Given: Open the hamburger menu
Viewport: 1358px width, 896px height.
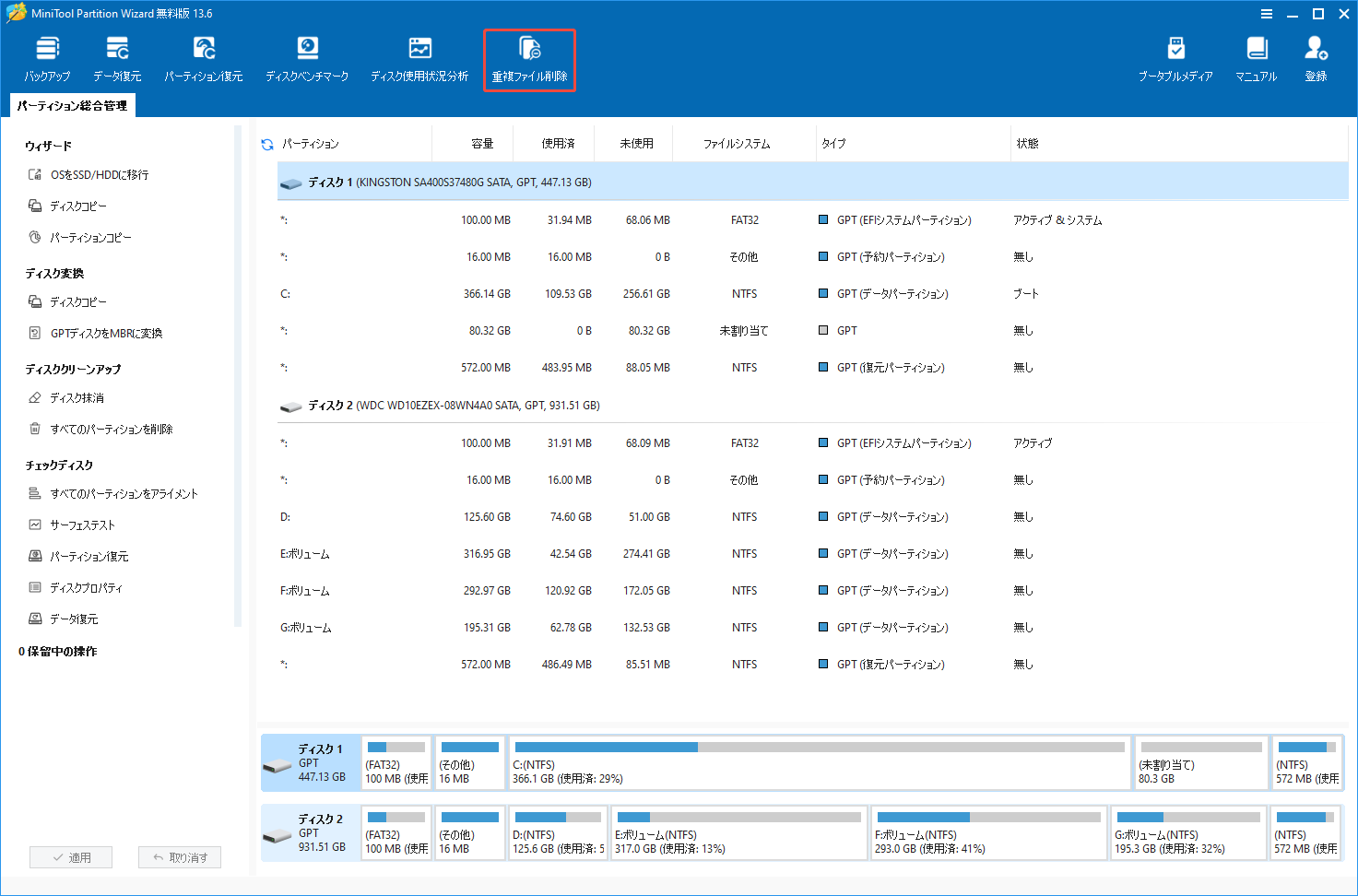Looking at the screenshot, I should 1267,13.
